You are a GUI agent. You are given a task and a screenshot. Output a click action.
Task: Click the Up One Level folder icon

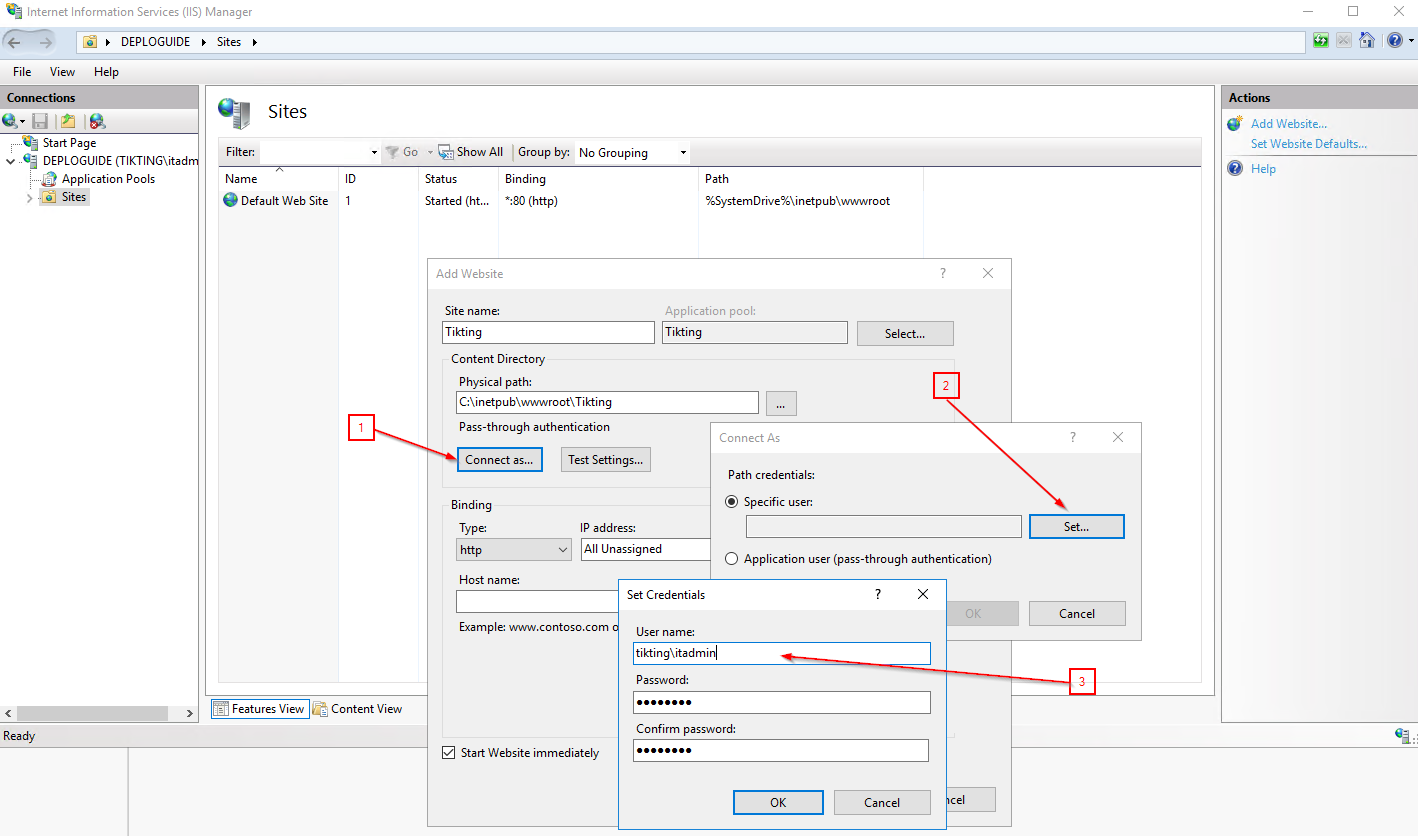pyautogui.click(x=68, y=121)
